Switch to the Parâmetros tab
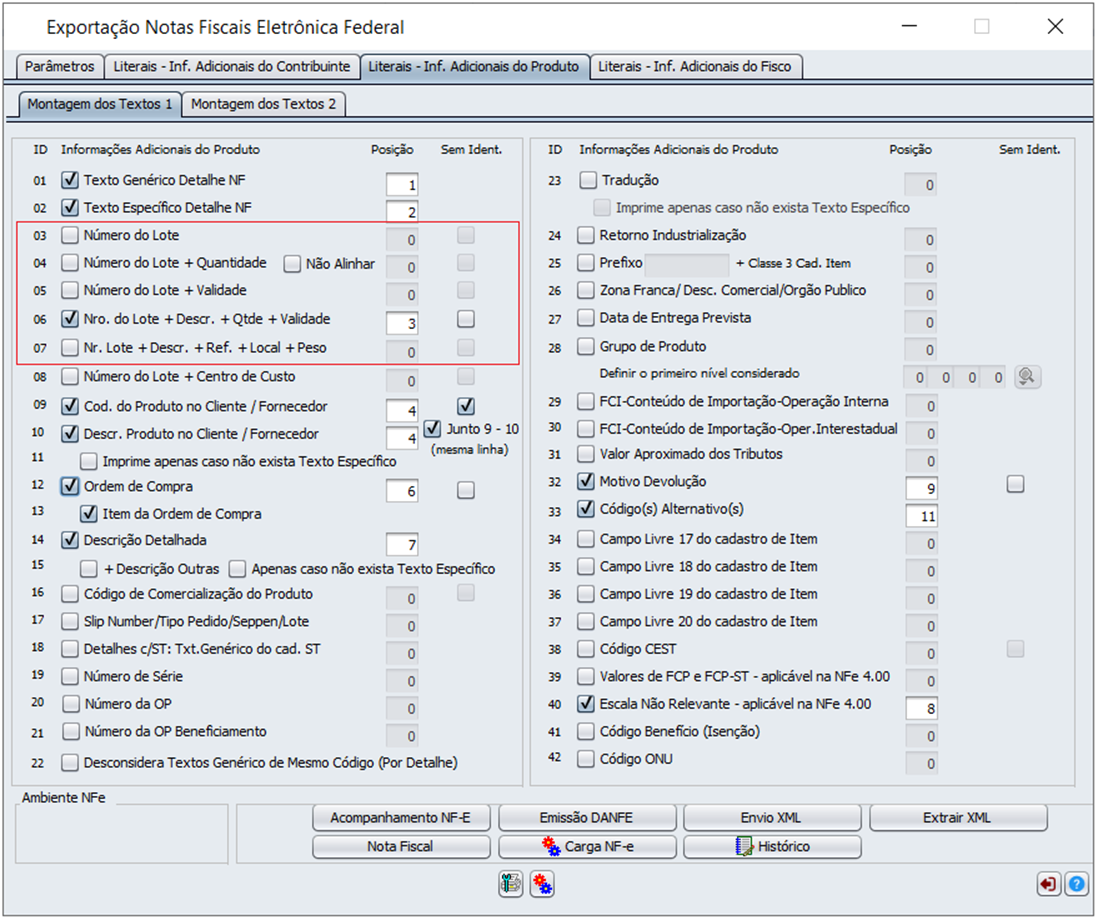The width and height of the screenshot is (1098, 920). coord(59,67)
